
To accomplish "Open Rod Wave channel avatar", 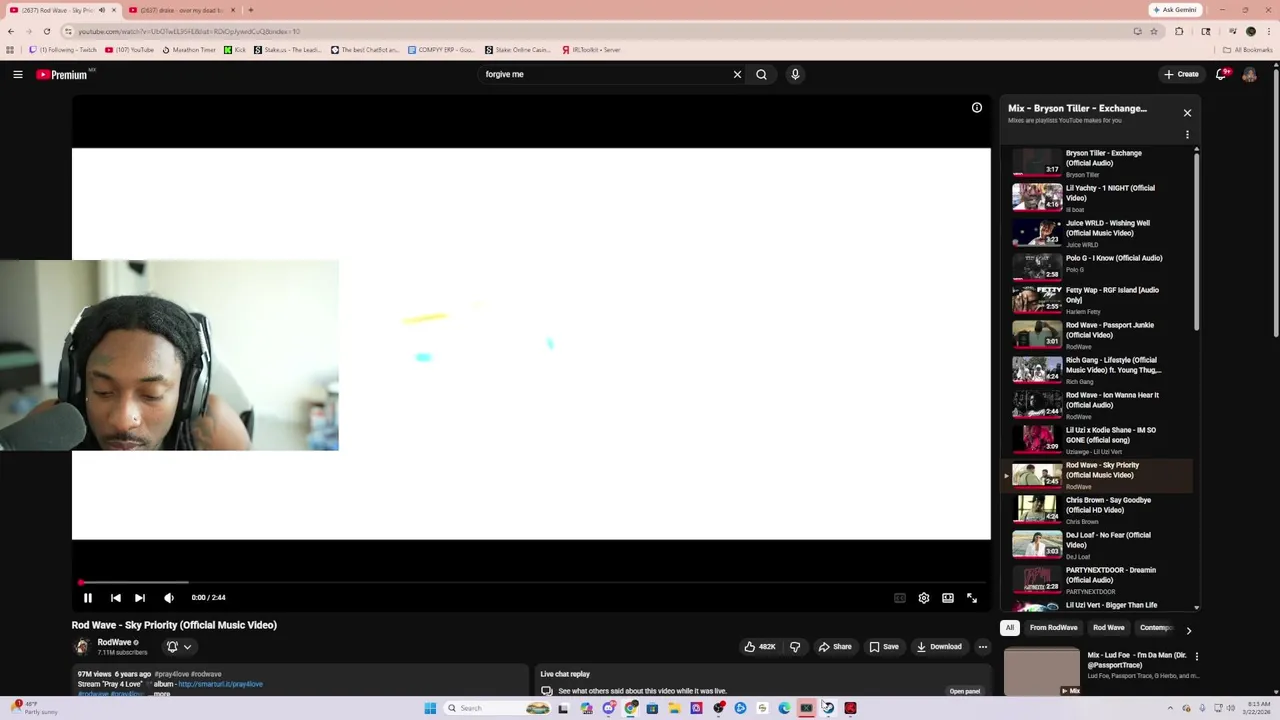I will (81, 647).
